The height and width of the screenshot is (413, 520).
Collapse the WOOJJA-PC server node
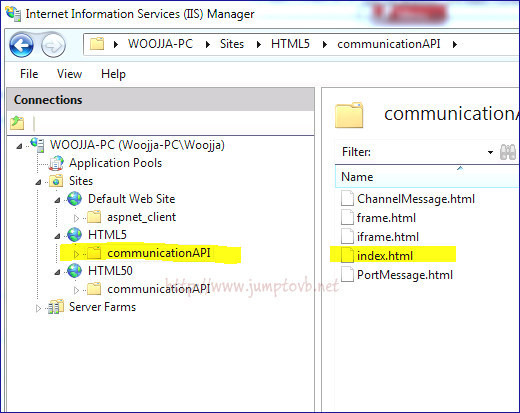coord(20,146)
